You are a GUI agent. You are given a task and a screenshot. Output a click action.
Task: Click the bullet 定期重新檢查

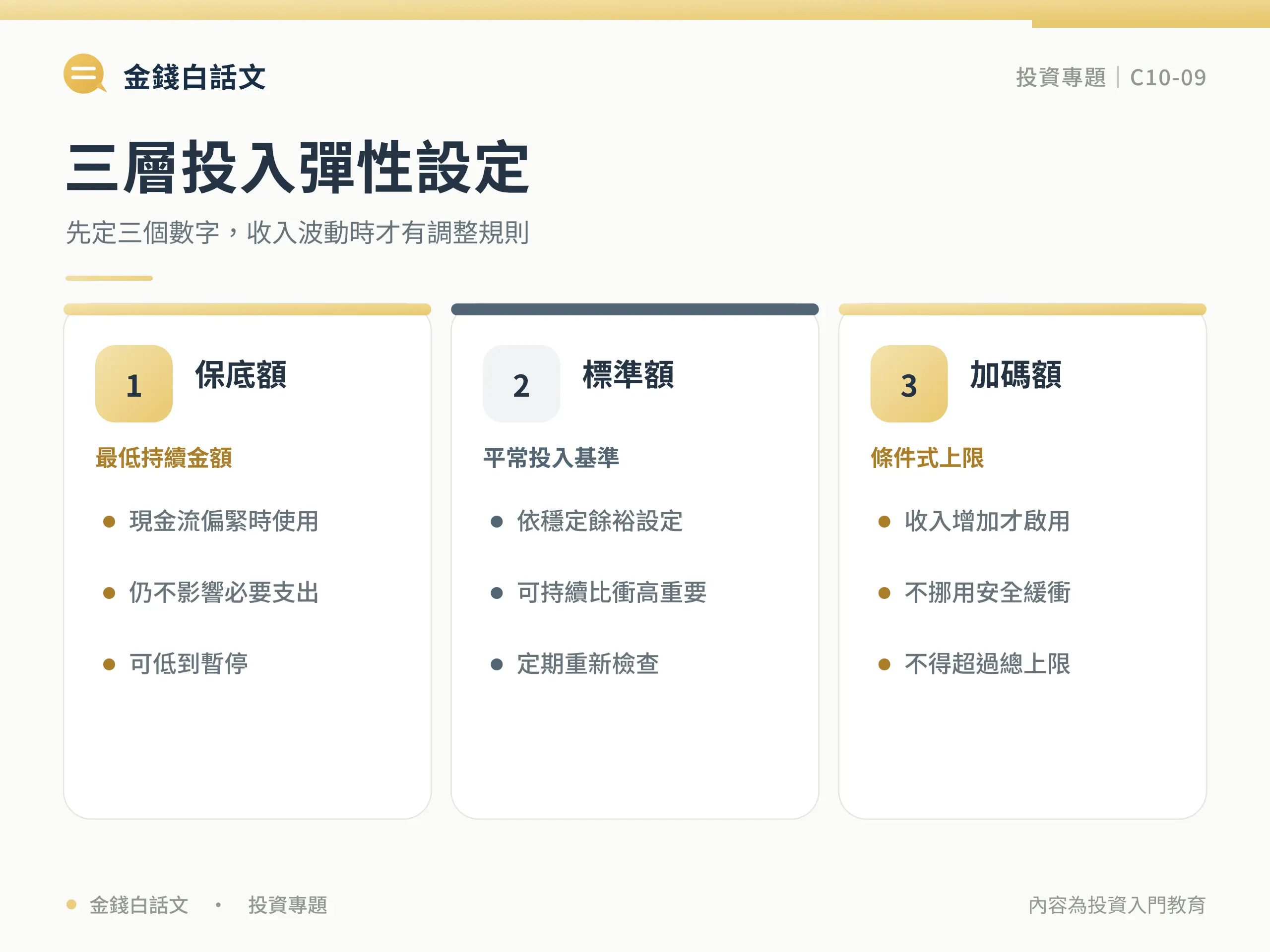pos(588,664)
